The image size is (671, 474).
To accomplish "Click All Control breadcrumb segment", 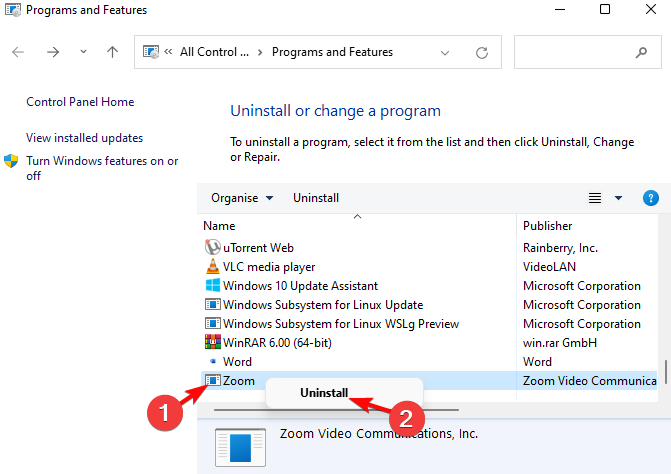I will tap(214, 52).
